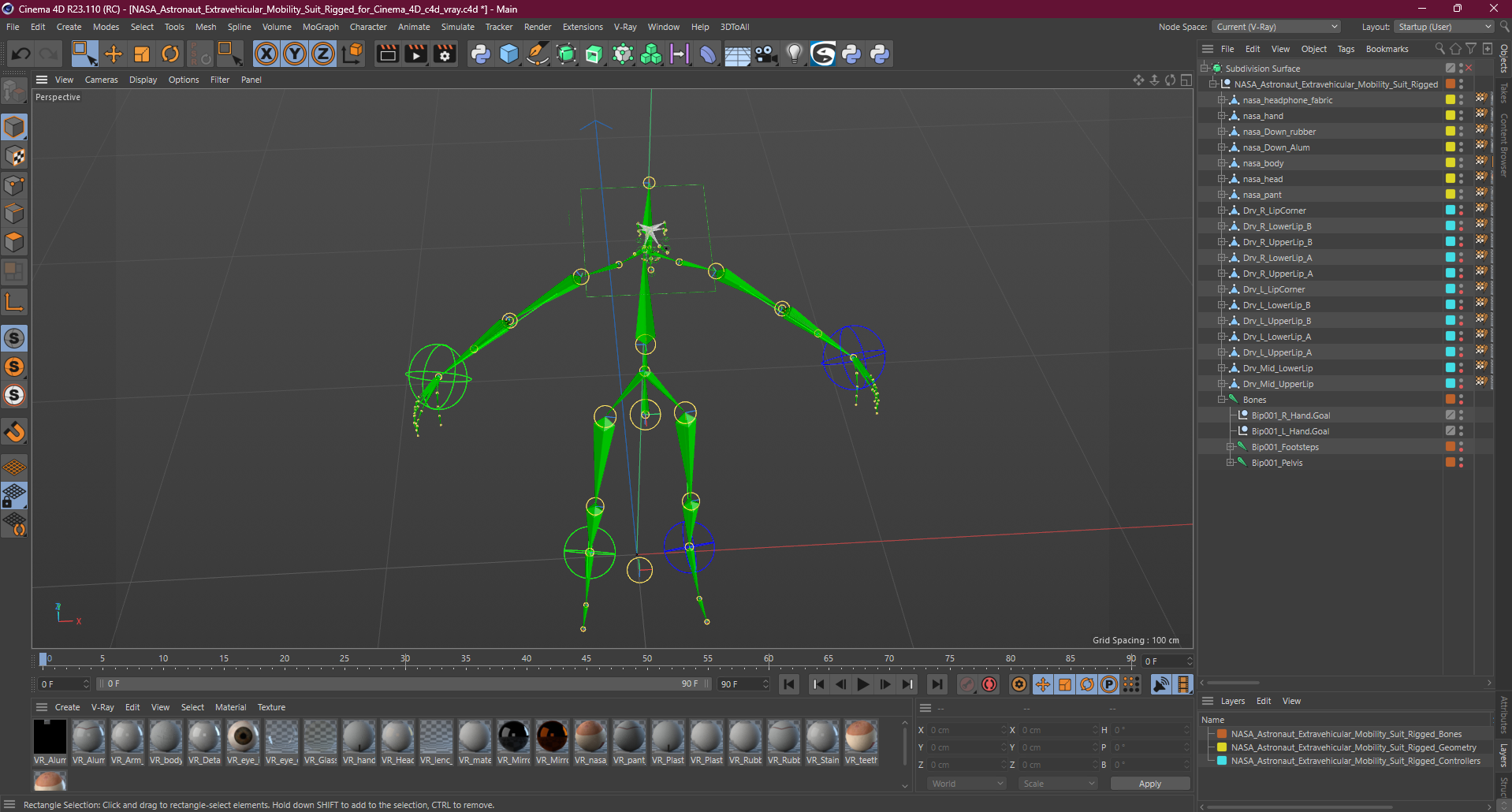This screenshot has height=812, width=1512.
Task: Click the Apply button
Action: click(1150, 784)
